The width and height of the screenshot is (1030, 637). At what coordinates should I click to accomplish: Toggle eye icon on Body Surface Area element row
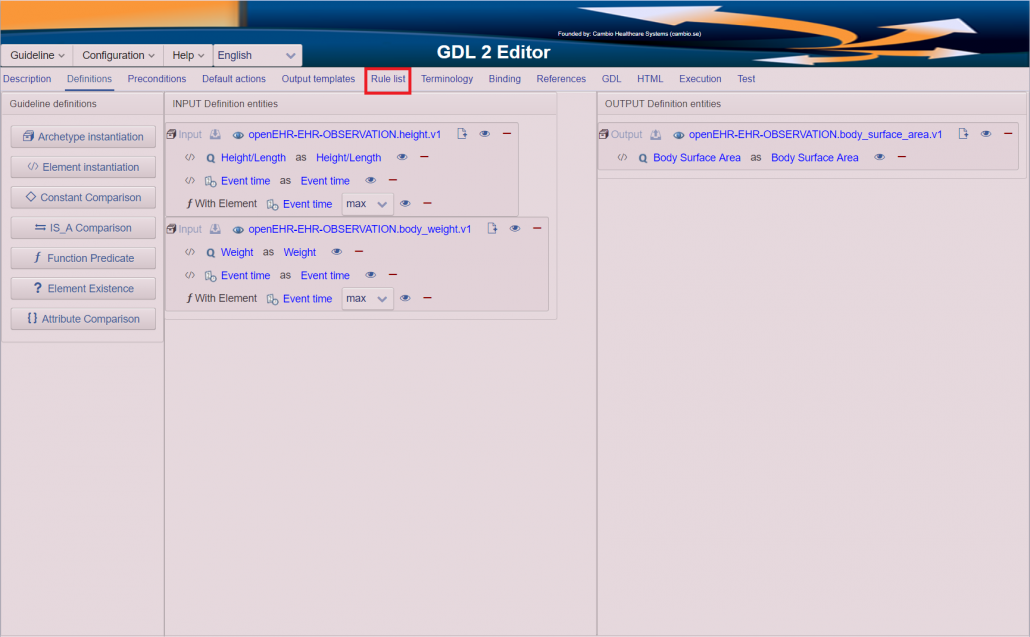pos(880,157)
